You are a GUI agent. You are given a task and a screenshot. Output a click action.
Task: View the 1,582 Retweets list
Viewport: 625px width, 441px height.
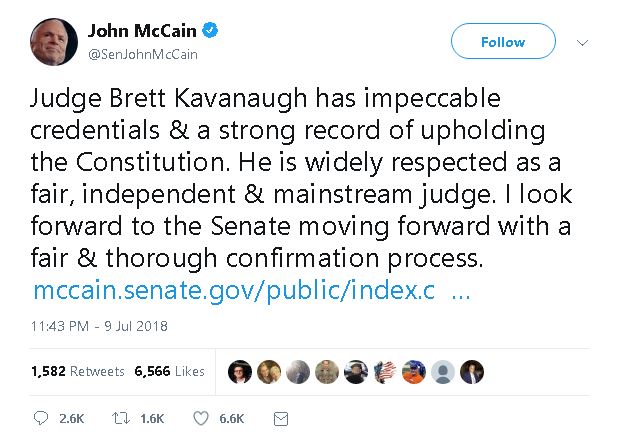[x=77, y=371]
